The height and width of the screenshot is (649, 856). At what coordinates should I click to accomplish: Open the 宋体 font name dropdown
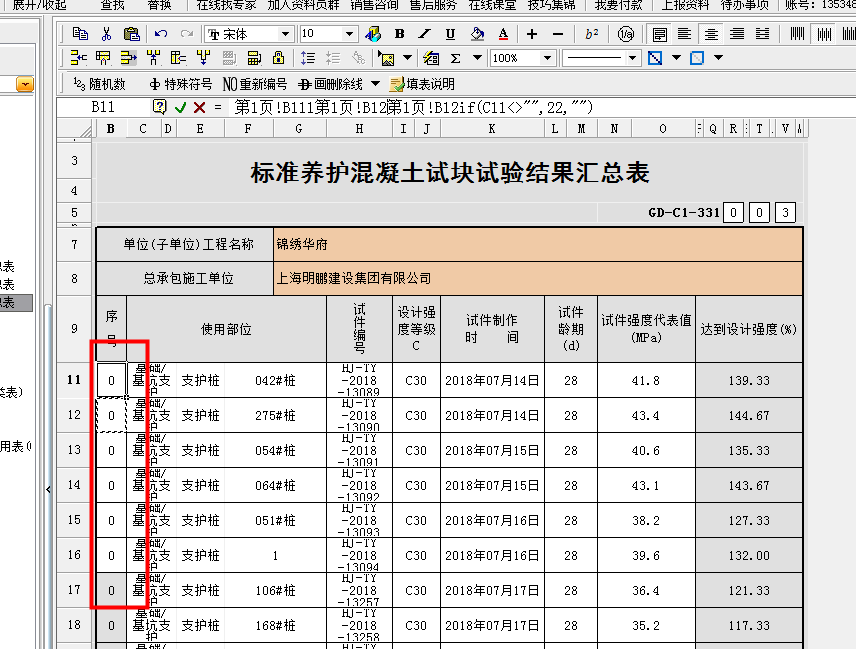coord(286,34)
